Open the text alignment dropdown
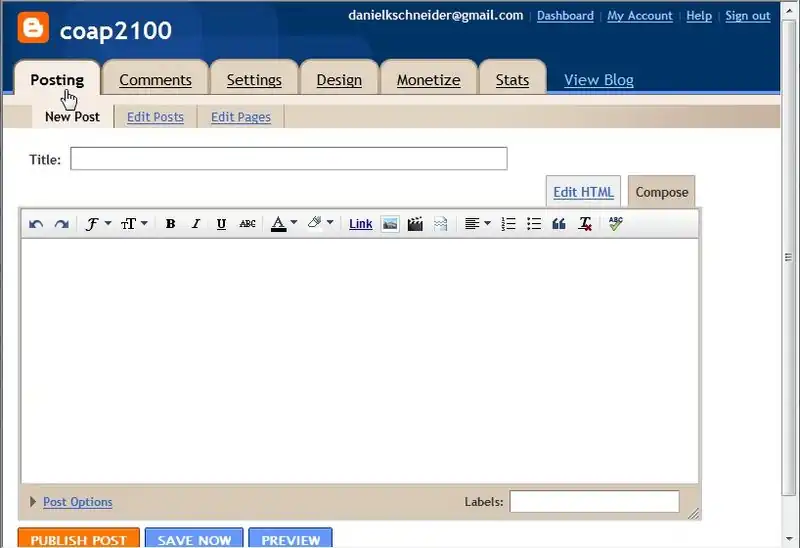 point(477,224)
